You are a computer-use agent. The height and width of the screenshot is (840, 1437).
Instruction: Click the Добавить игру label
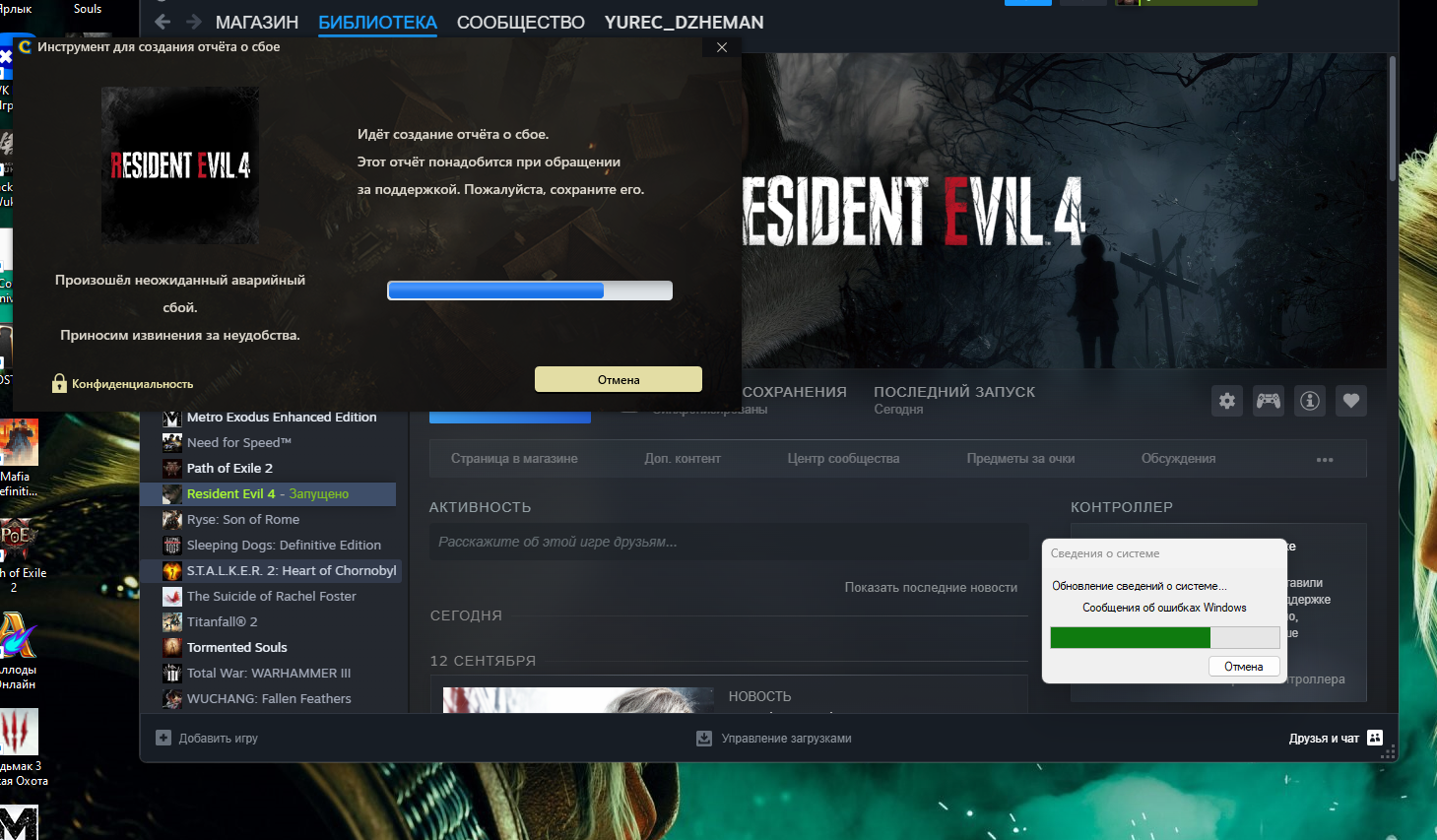(x=219, y=739)
